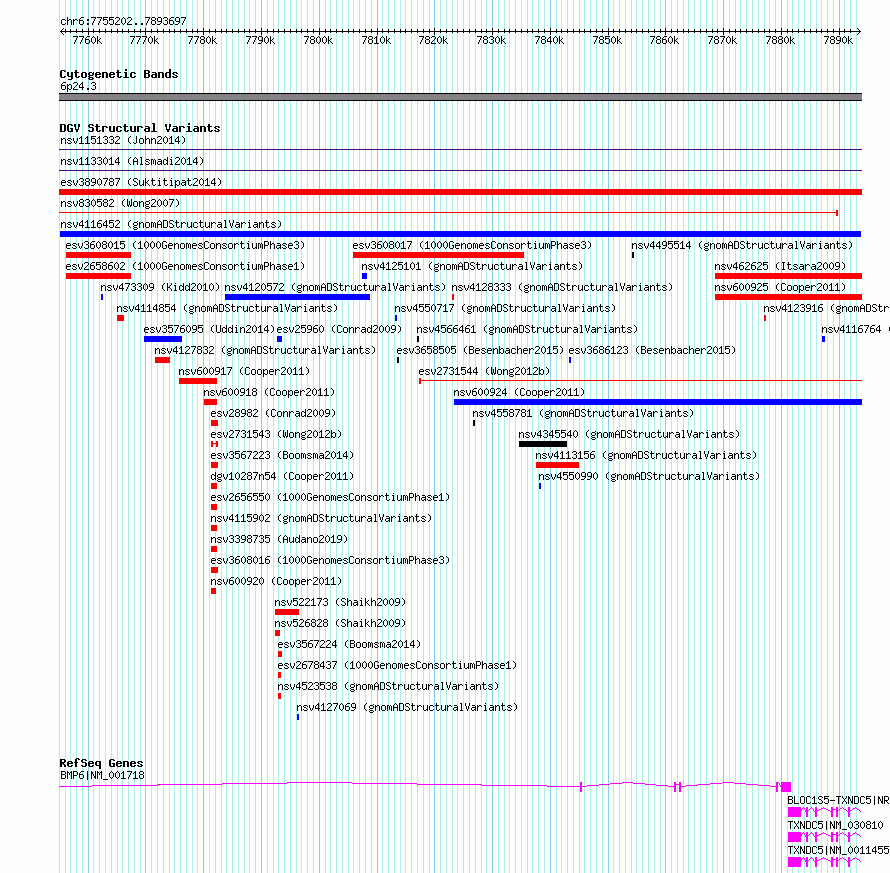Open the nsv4114854 gnomAD variant label
This screenshot has width=890, height=873.
point(228,308)
